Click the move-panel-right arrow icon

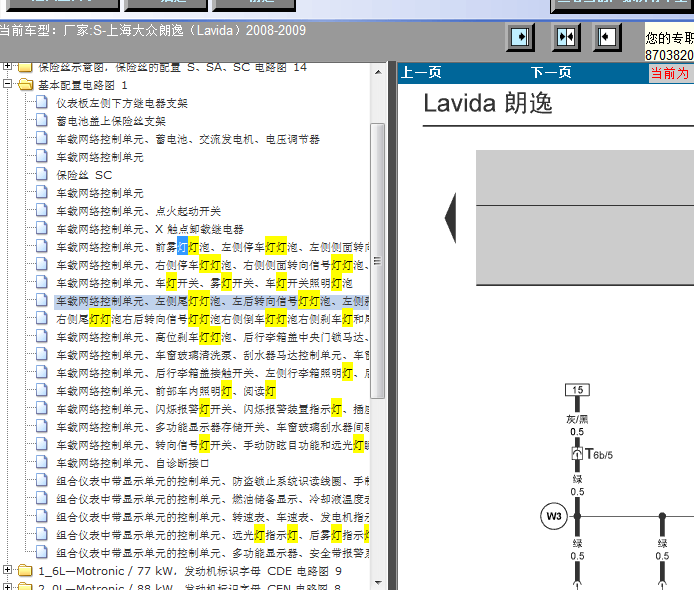coord(520,37)
